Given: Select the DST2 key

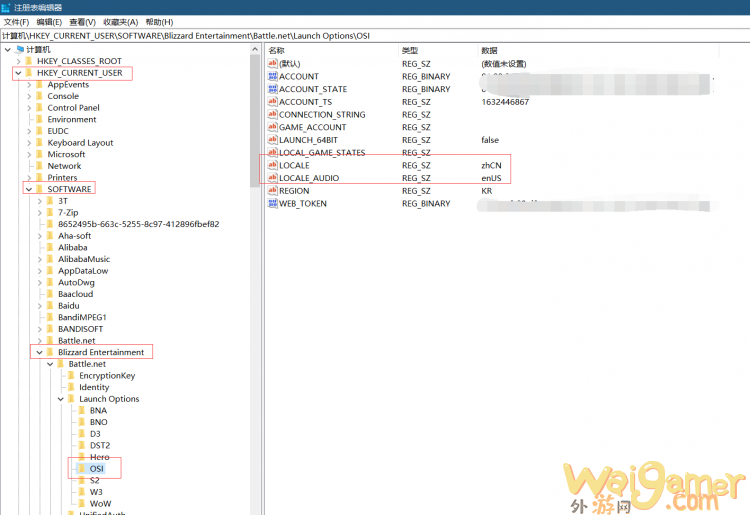Looking at the screenshot, I should coord(100,446).
